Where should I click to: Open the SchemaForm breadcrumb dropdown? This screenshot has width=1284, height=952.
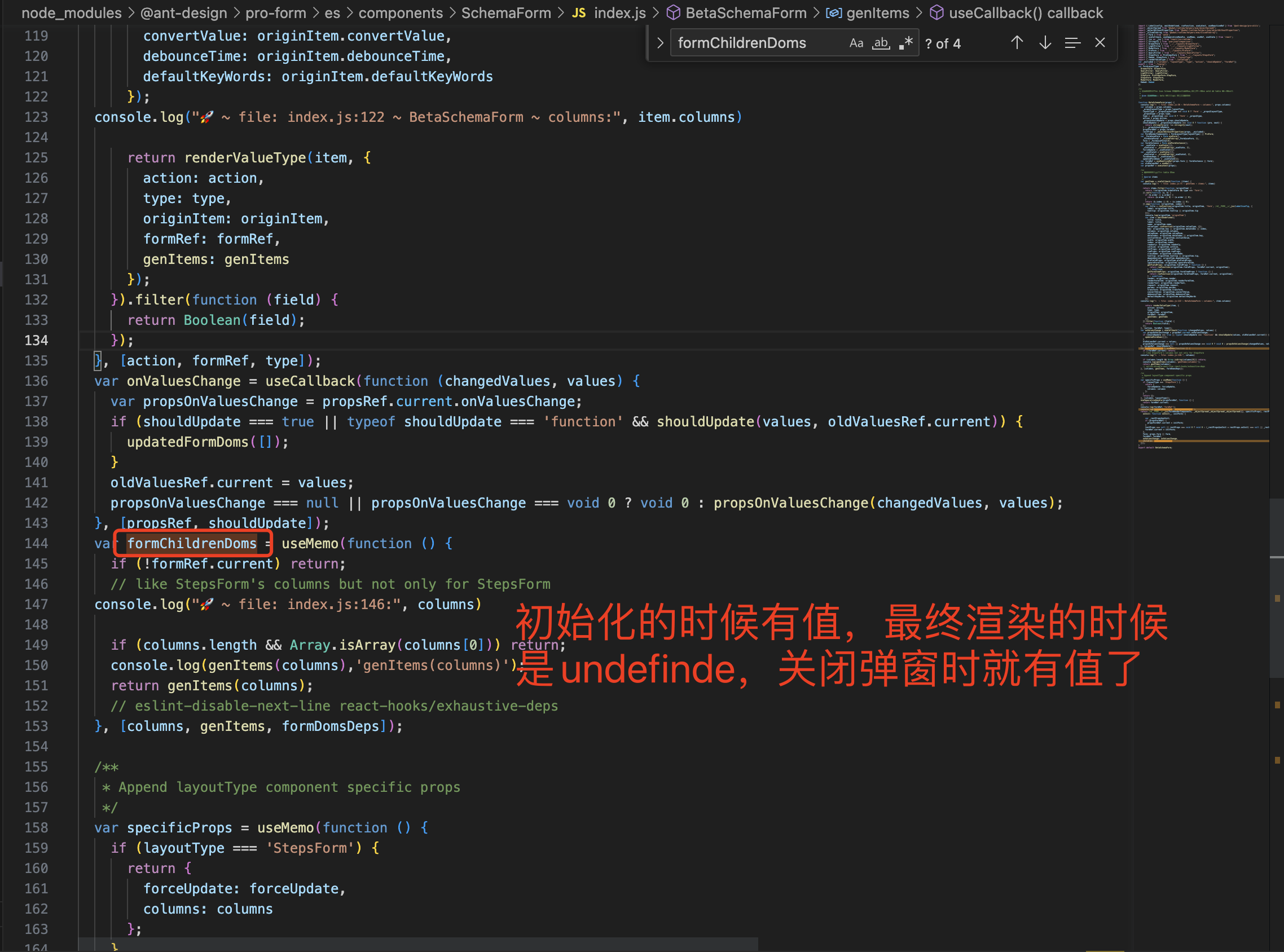(505, 12)
